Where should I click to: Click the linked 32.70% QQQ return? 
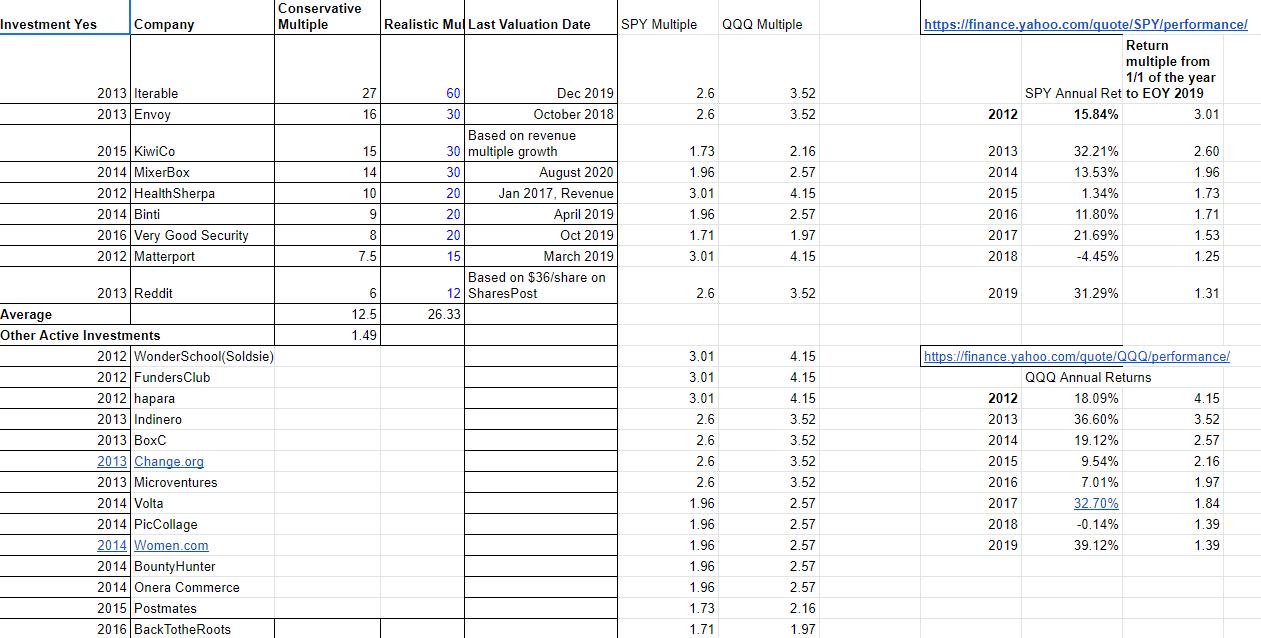pyautogui.click(x=1095, y=503)
